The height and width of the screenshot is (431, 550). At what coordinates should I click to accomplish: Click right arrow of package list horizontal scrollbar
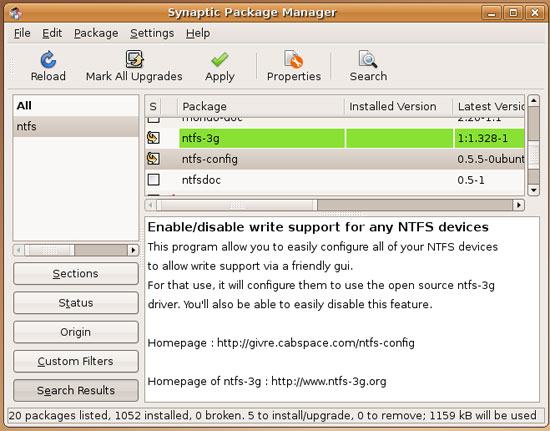(519, 205)
